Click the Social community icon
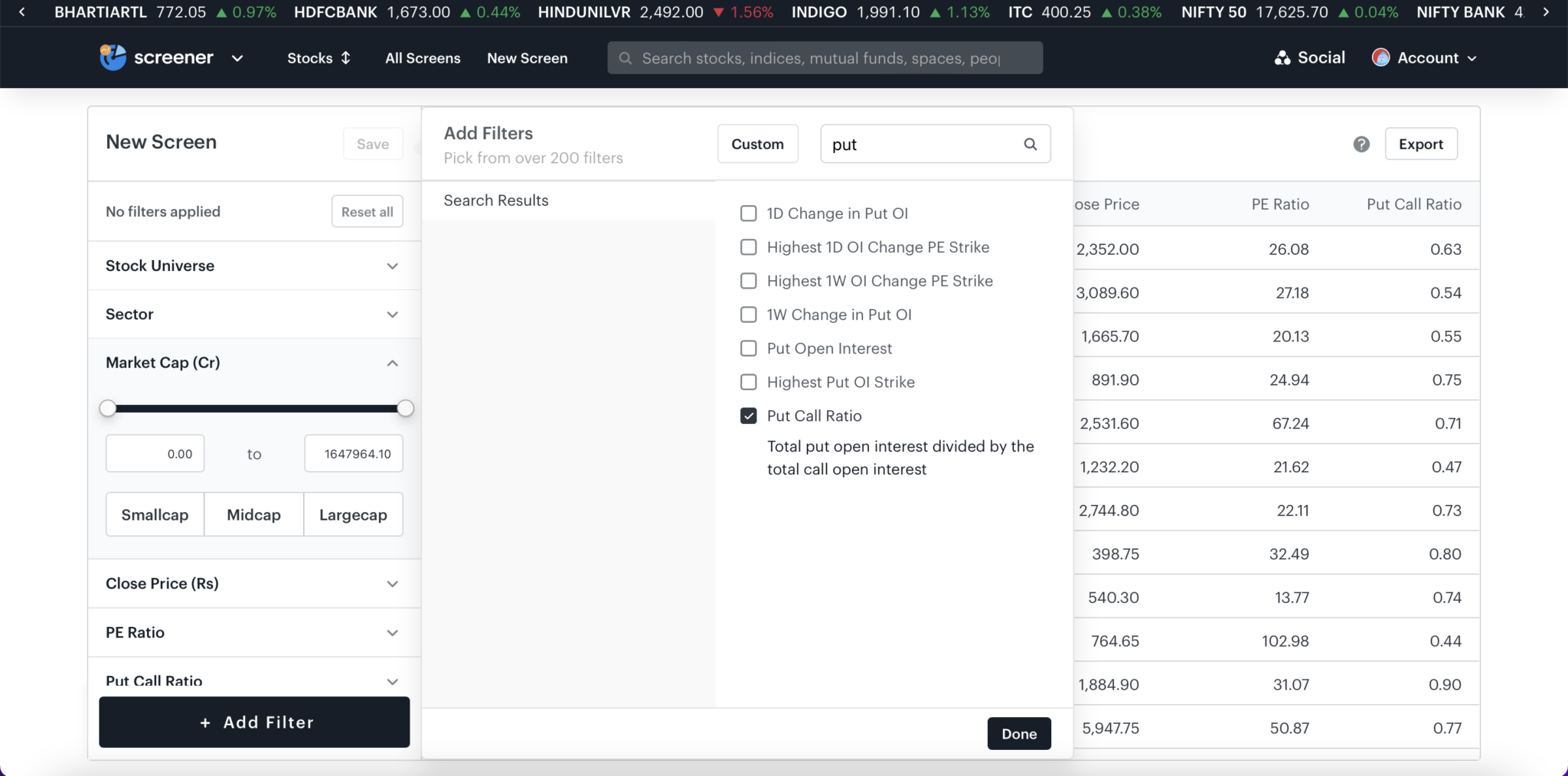This screenshot has height=776, width=1568. pyautogui.click(x=1282, y=58)
